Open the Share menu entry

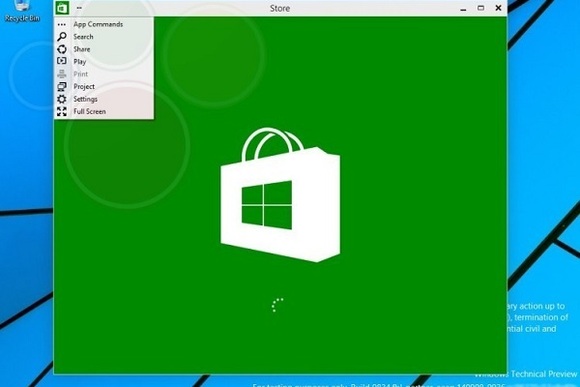pos(104,49)
